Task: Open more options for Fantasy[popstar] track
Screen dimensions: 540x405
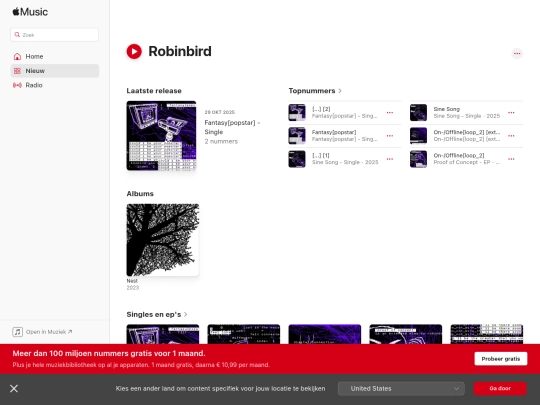Action: [x=390, y=136]
